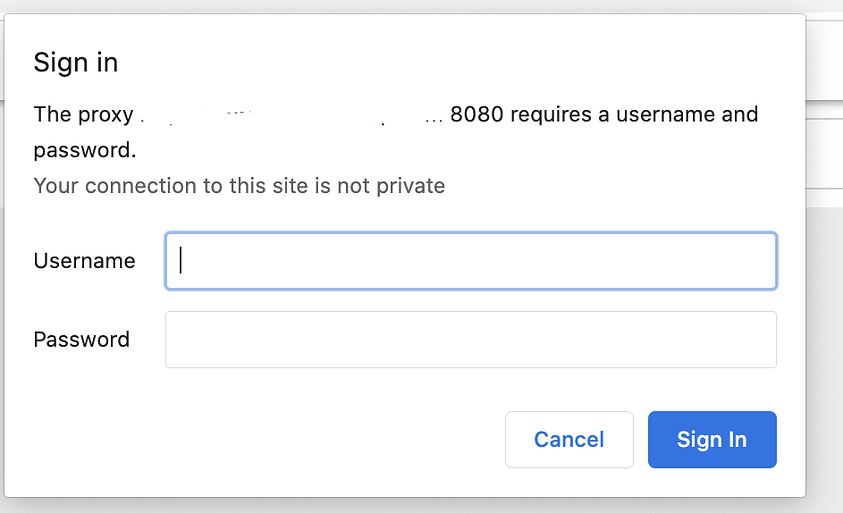
Task: Click the 8080 port number text
Action: [477, 115]
